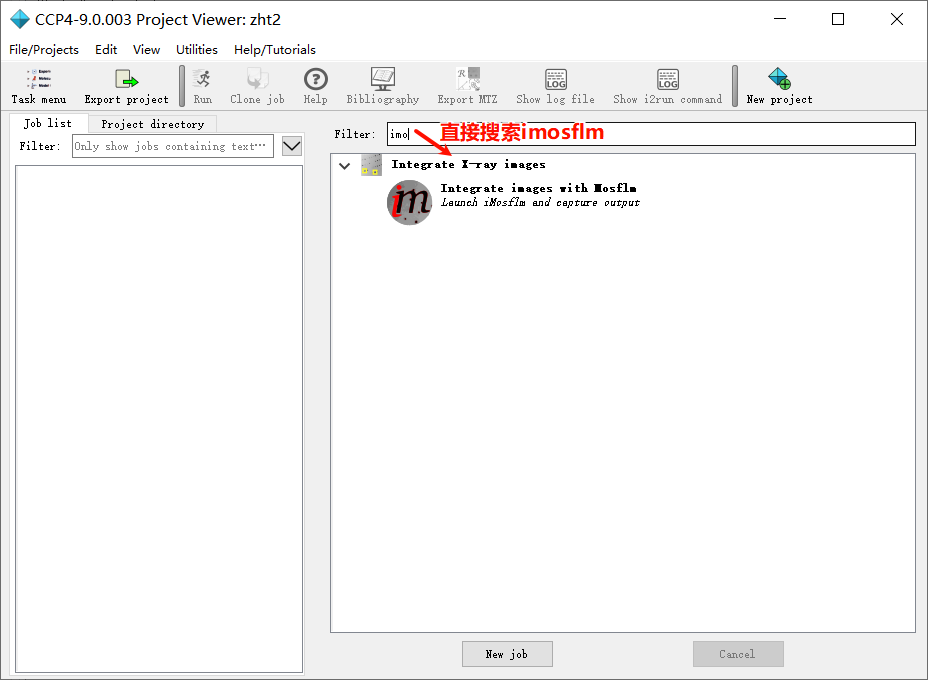
Task: Click the Export project icon
Action: click(126, 79)
